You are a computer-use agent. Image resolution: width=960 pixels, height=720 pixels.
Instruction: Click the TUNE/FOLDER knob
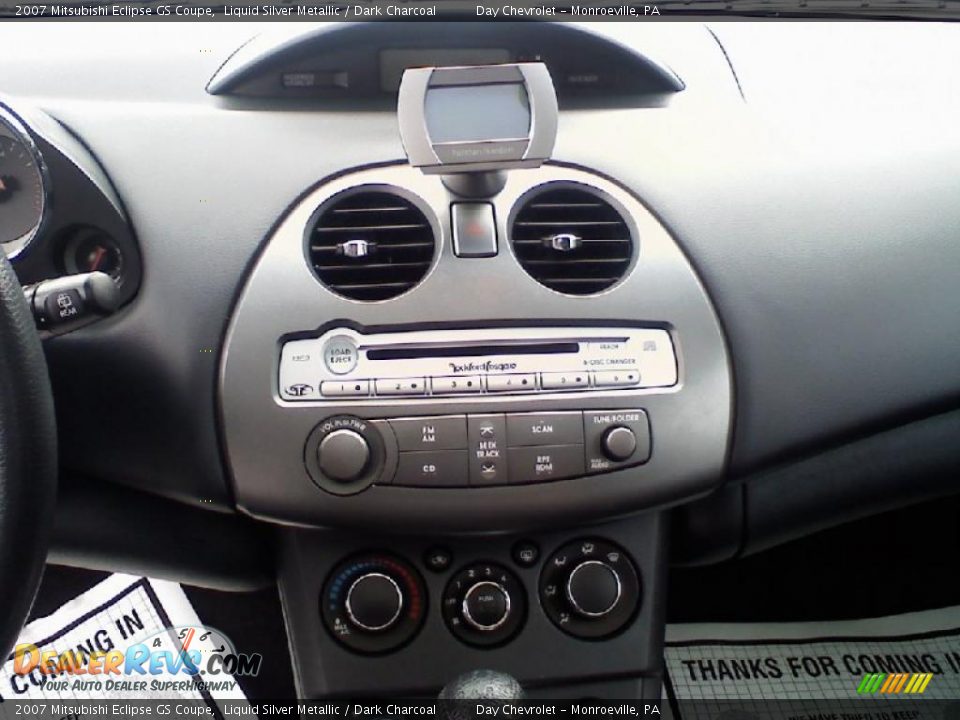[x=619, y=443]
